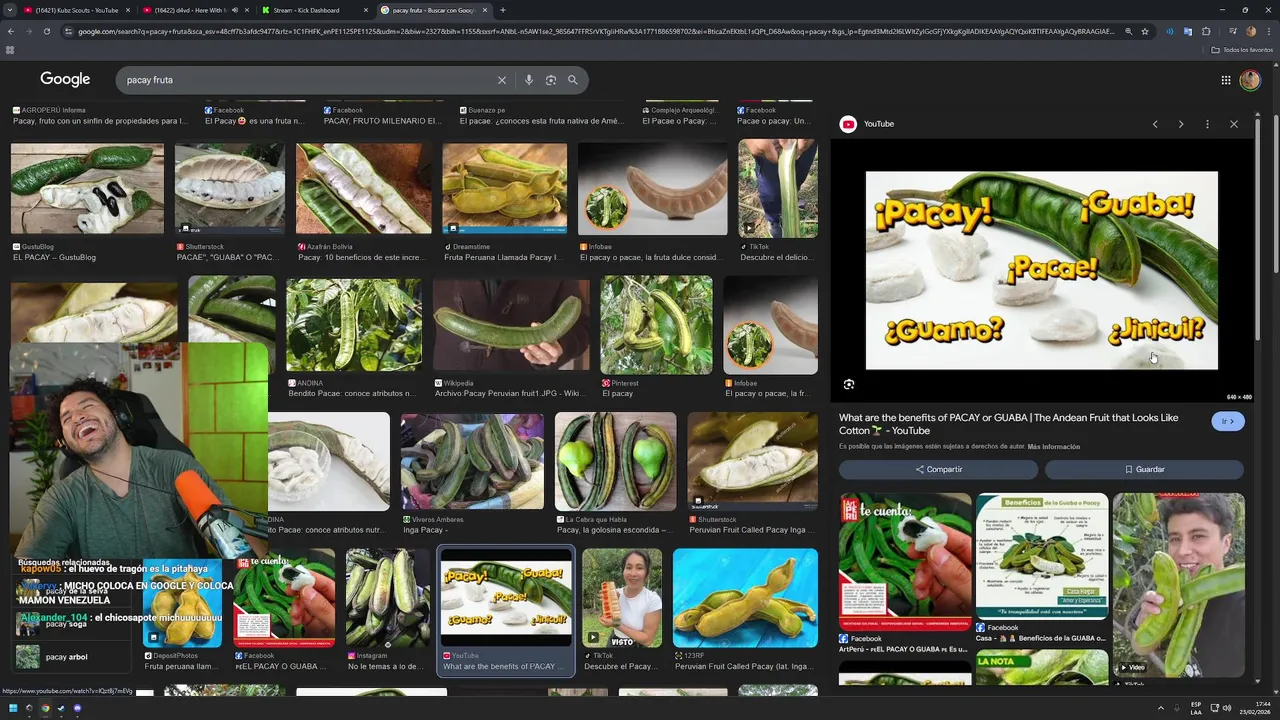Image resolution: width=1280 pixels, height=720 pixels.
Task: Open the Dreamstime Fruta Peruana image
Action: 505,189
